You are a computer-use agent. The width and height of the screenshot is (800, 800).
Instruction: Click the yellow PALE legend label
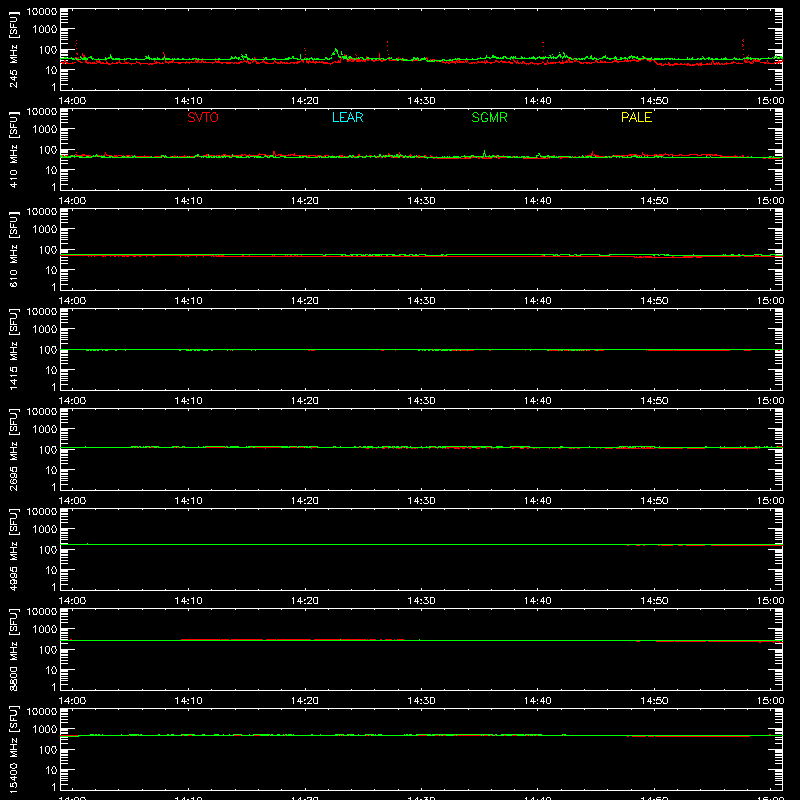pos(636,117)
